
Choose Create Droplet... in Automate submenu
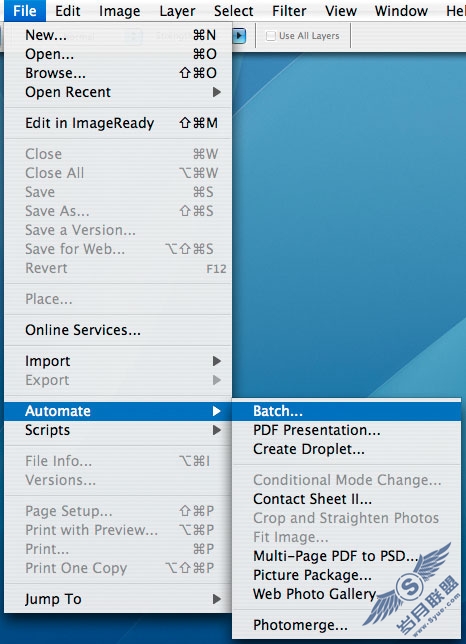point(347,449)
